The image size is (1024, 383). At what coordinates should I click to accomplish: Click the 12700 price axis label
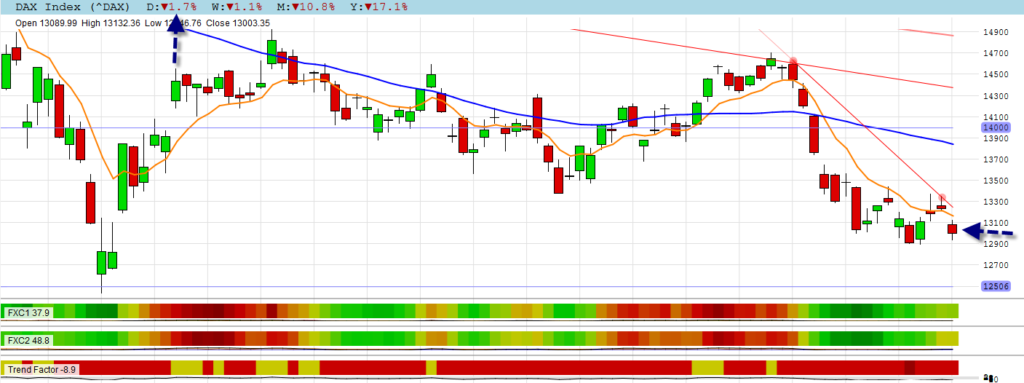995,265
